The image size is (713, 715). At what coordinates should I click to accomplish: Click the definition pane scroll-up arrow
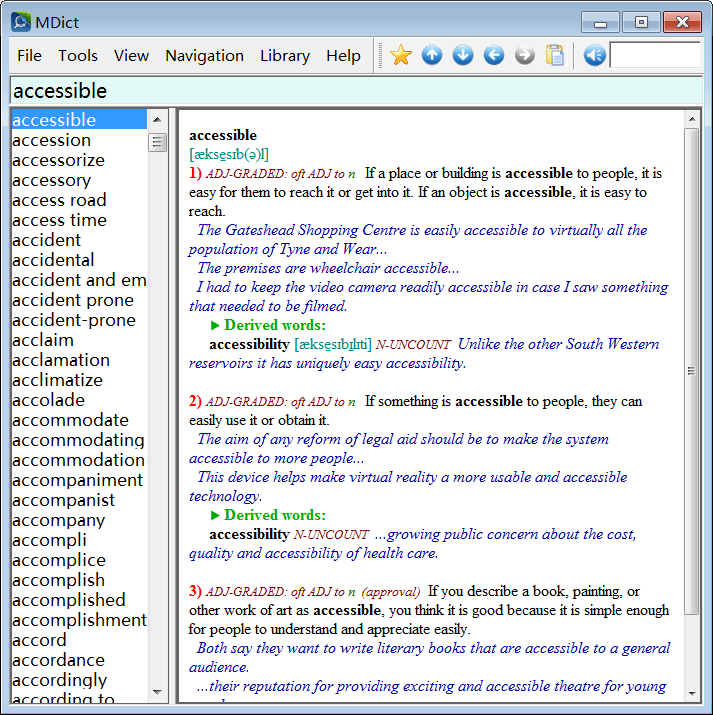pos(691,120)
